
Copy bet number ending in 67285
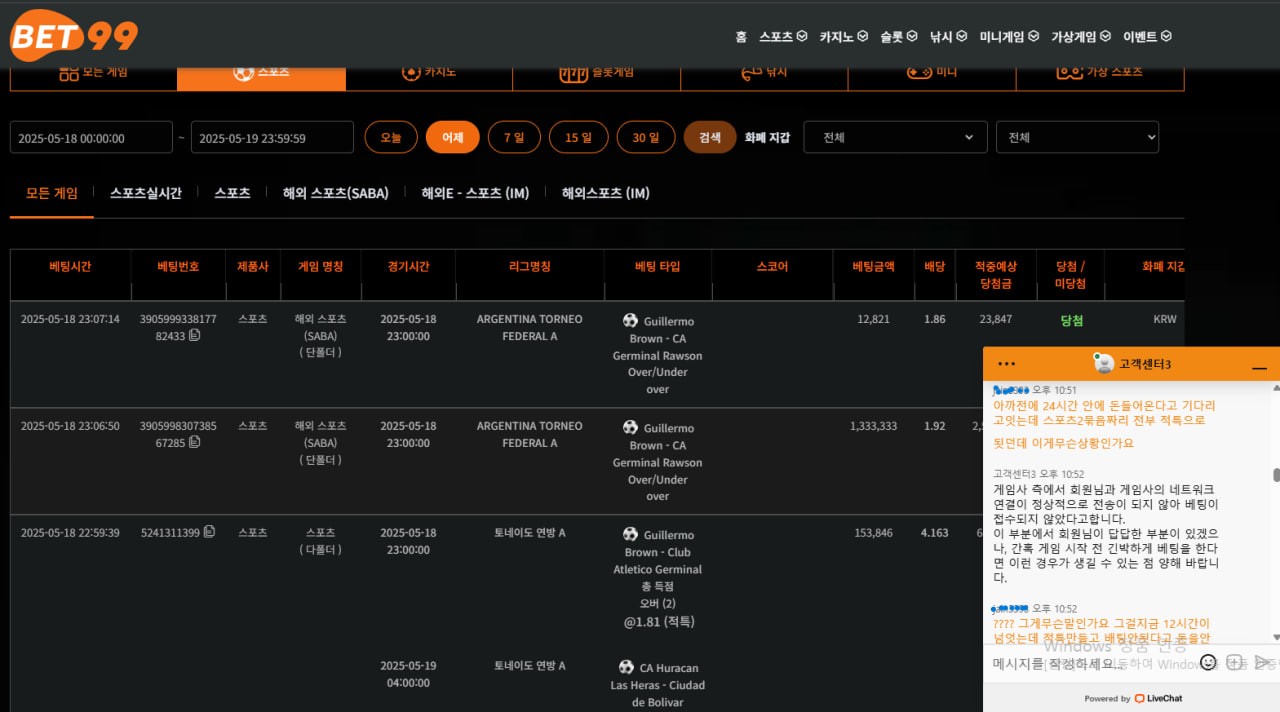pos(194,443)
